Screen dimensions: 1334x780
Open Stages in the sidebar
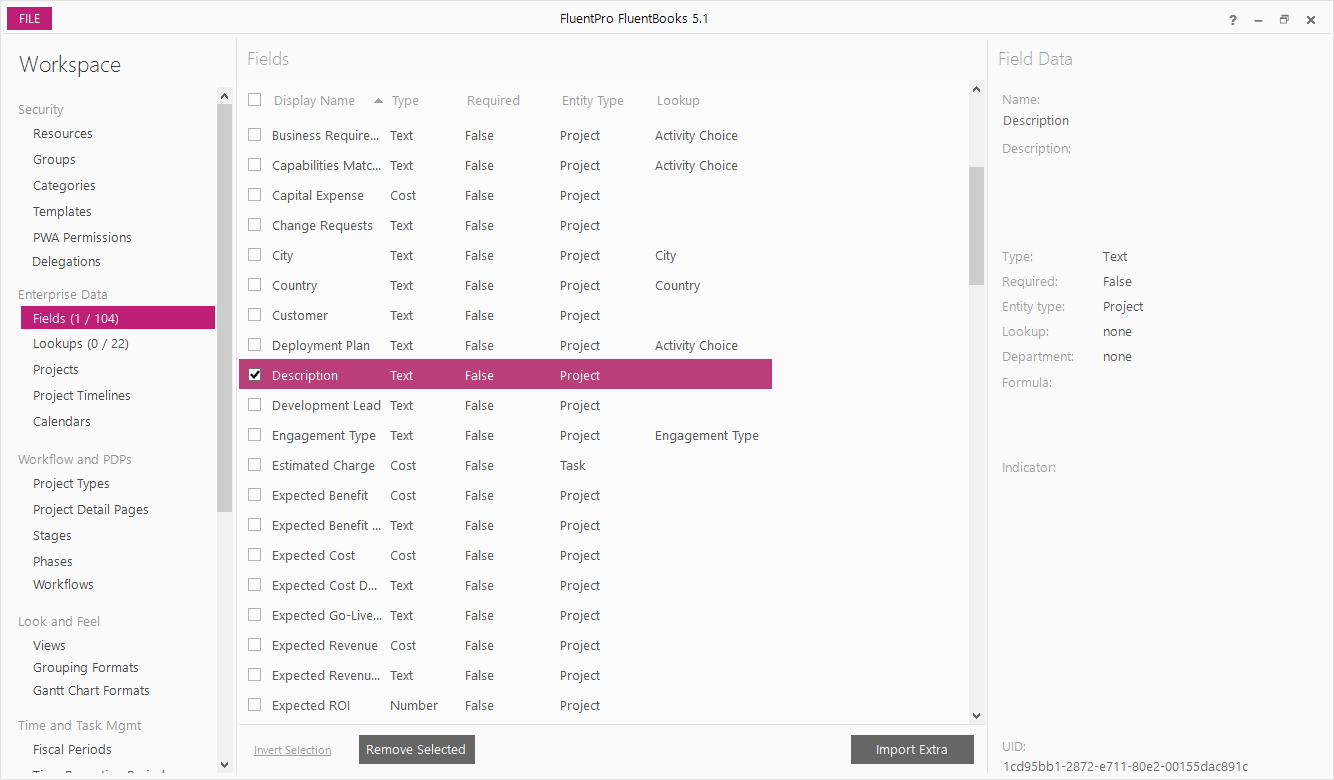52,536
